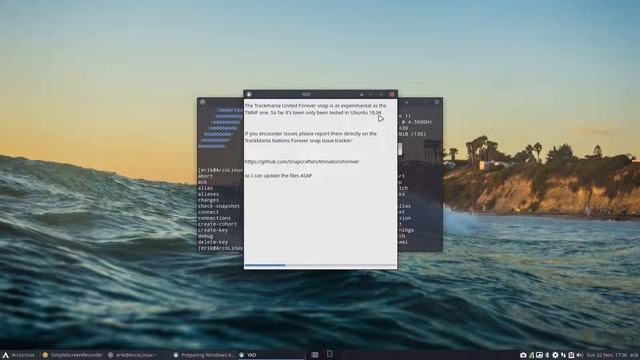
Task: Open the volume speaker tray icon
Action: 580,356
